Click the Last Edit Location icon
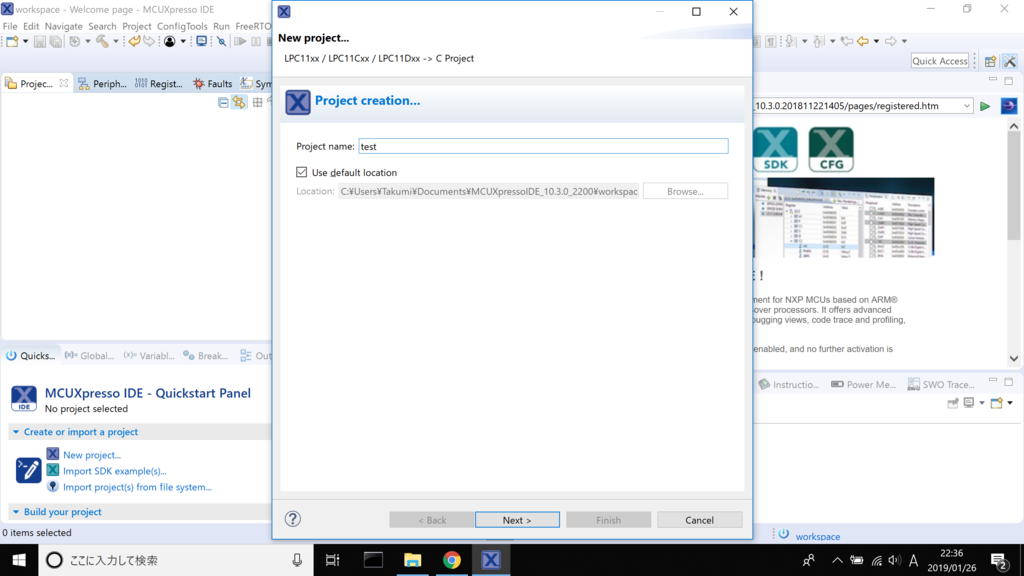This screenshot has height=576, width=1024. (847, 41)
